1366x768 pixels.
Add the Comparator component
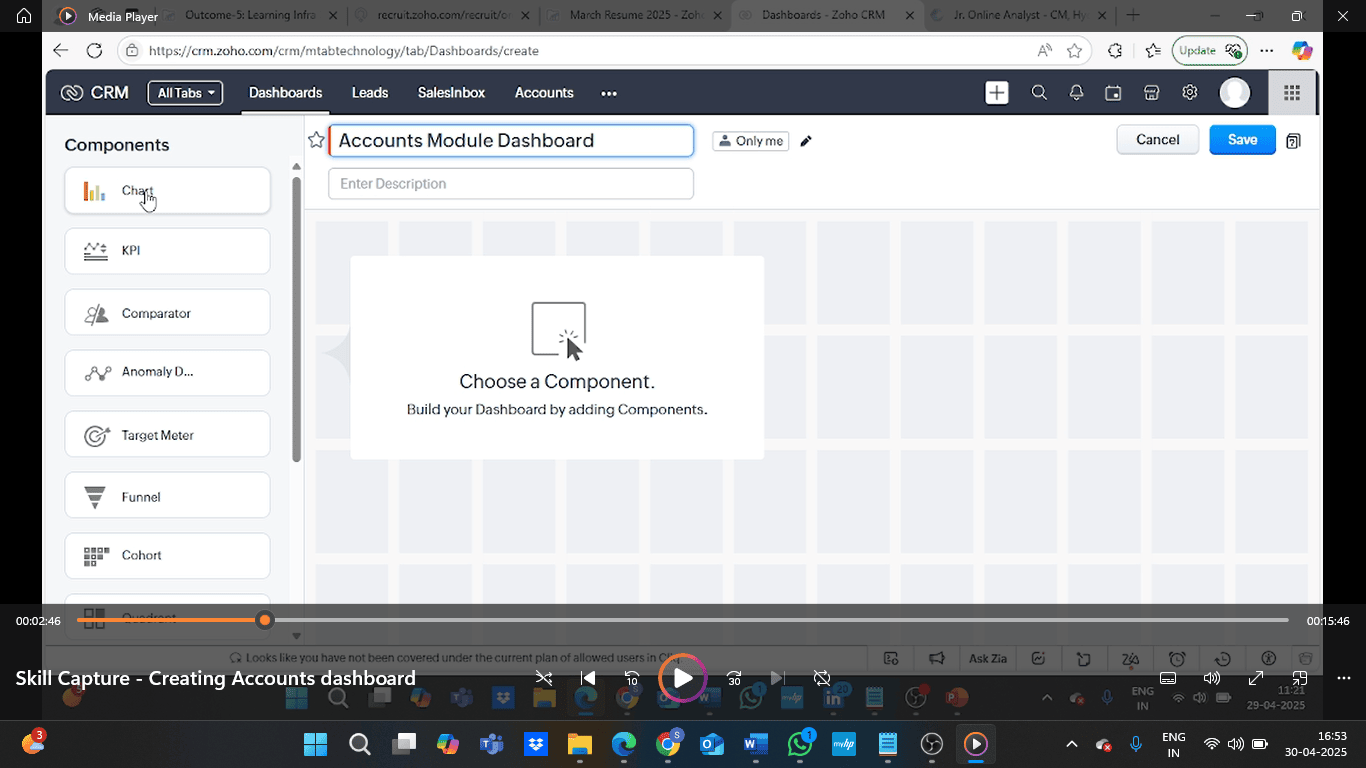(167, 313)
